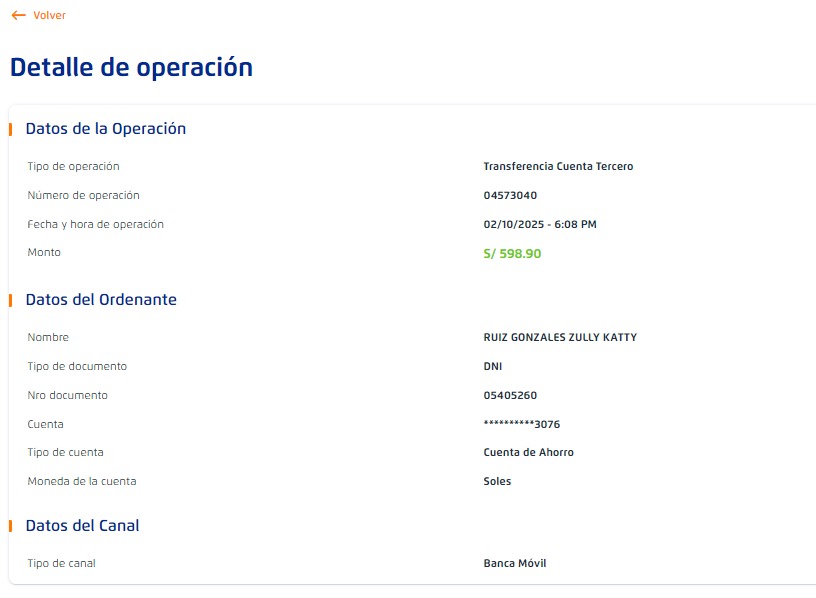Click the Detalle de operación page title

tap(131, 67)
